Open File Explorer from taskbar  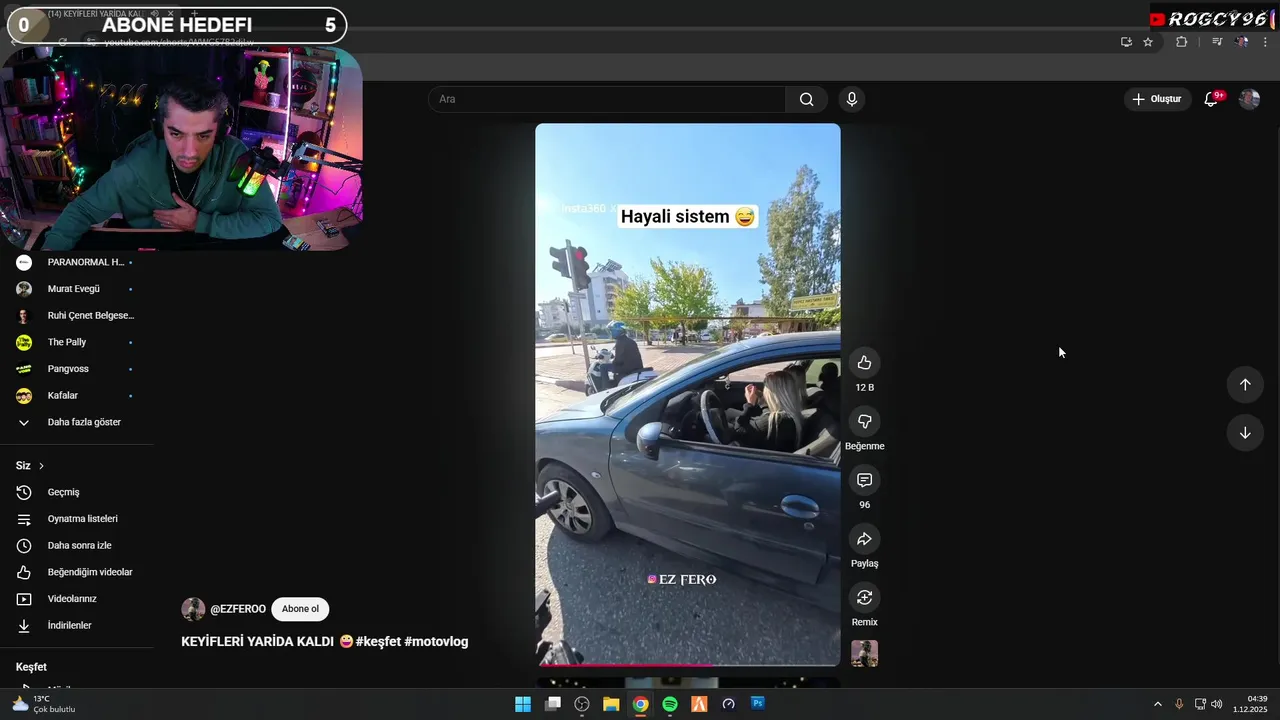click(611, 704)
